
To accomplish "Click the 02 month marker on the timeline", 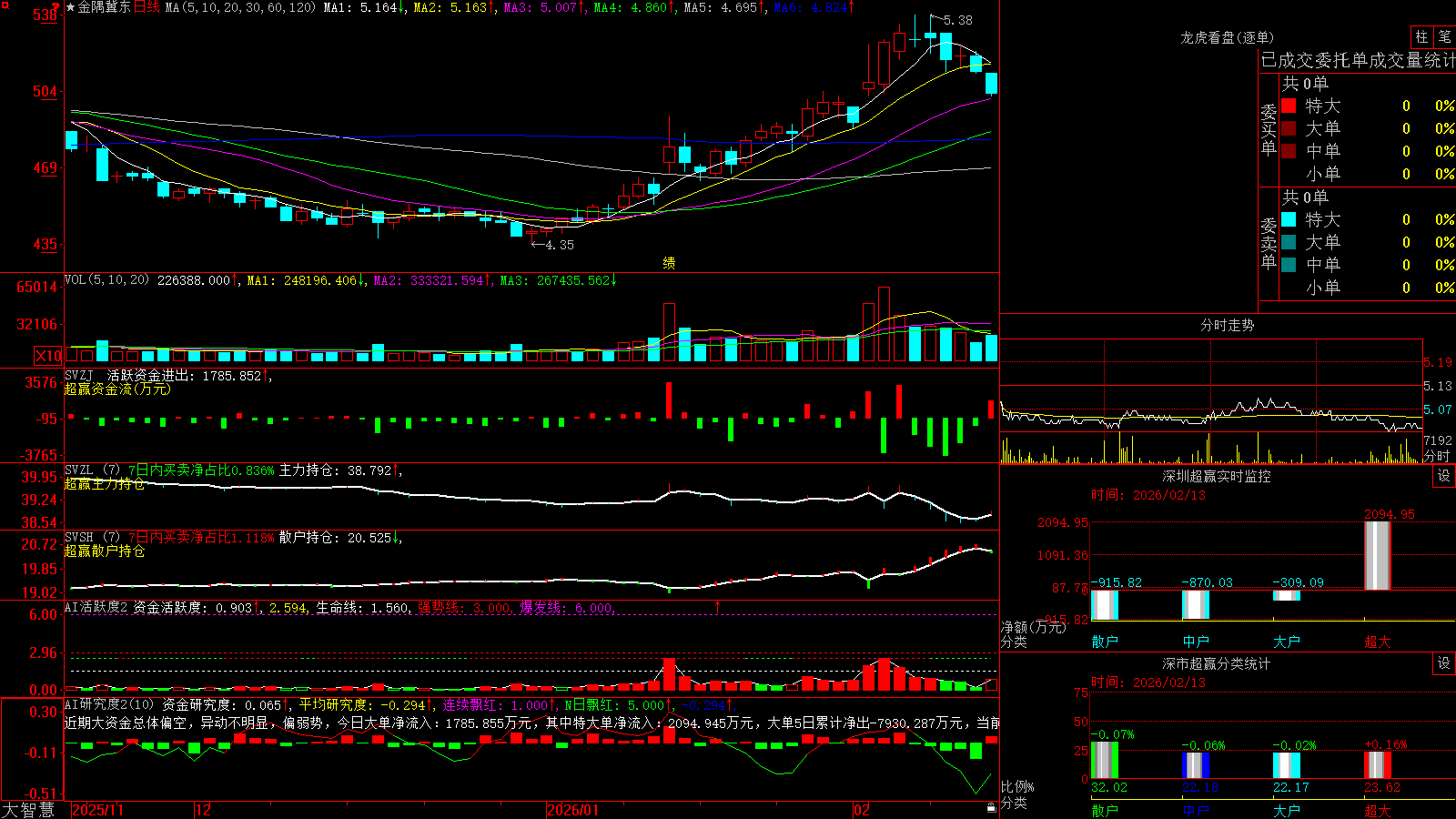I will click(862, 810).
